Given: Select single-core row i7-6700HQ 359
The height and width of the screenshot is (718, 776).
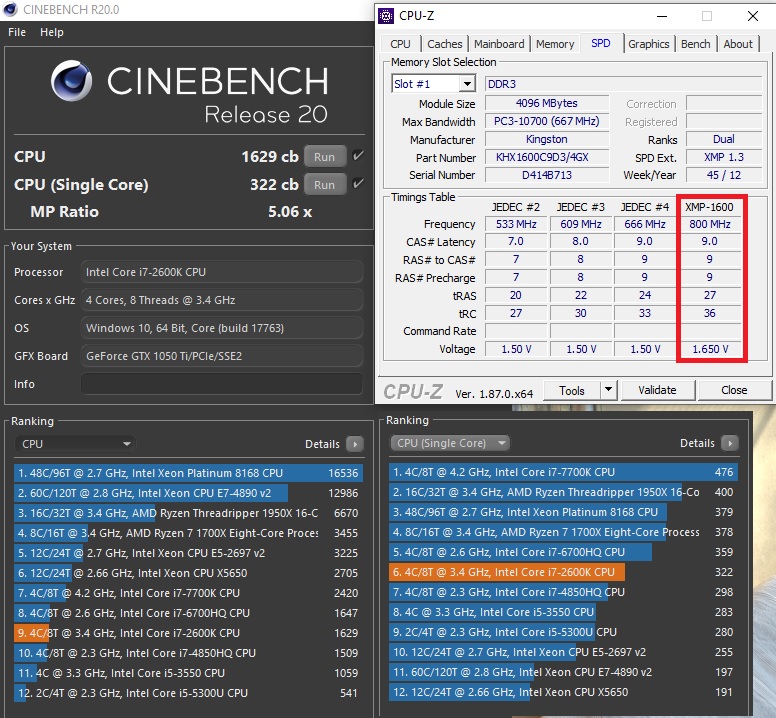Looking at the screenshot, I should tap(564, 552).
